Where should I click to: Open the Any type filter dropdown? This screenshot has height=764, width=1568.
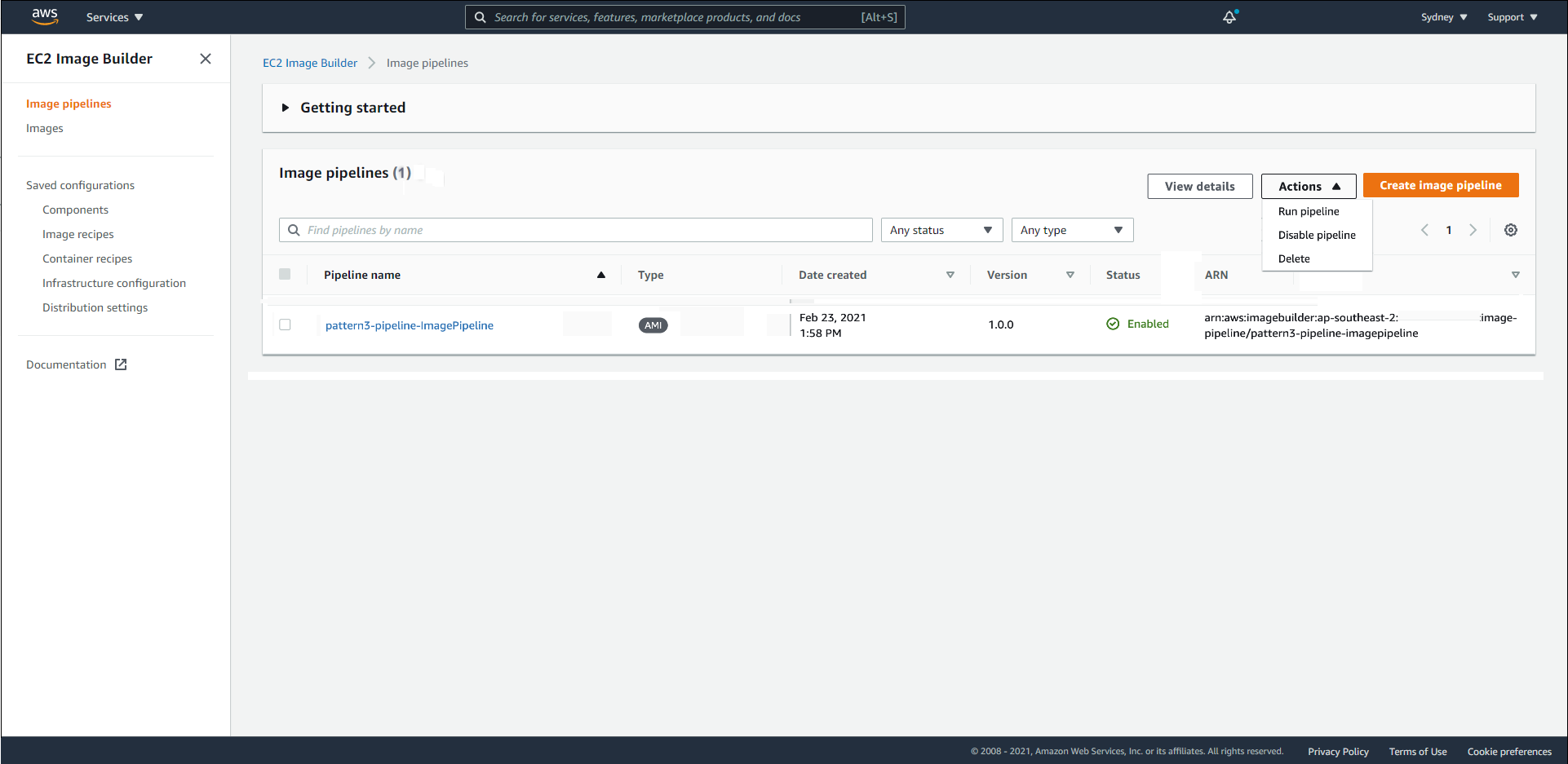click(1073, 230)
